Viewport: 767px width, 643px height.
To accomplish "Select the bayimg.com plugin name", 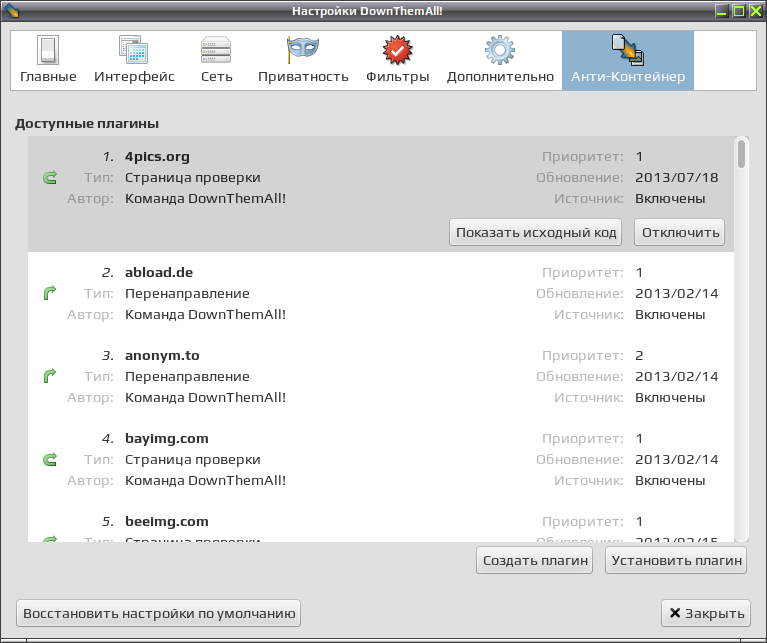I will pyautogui.click(x=166, y=439).
